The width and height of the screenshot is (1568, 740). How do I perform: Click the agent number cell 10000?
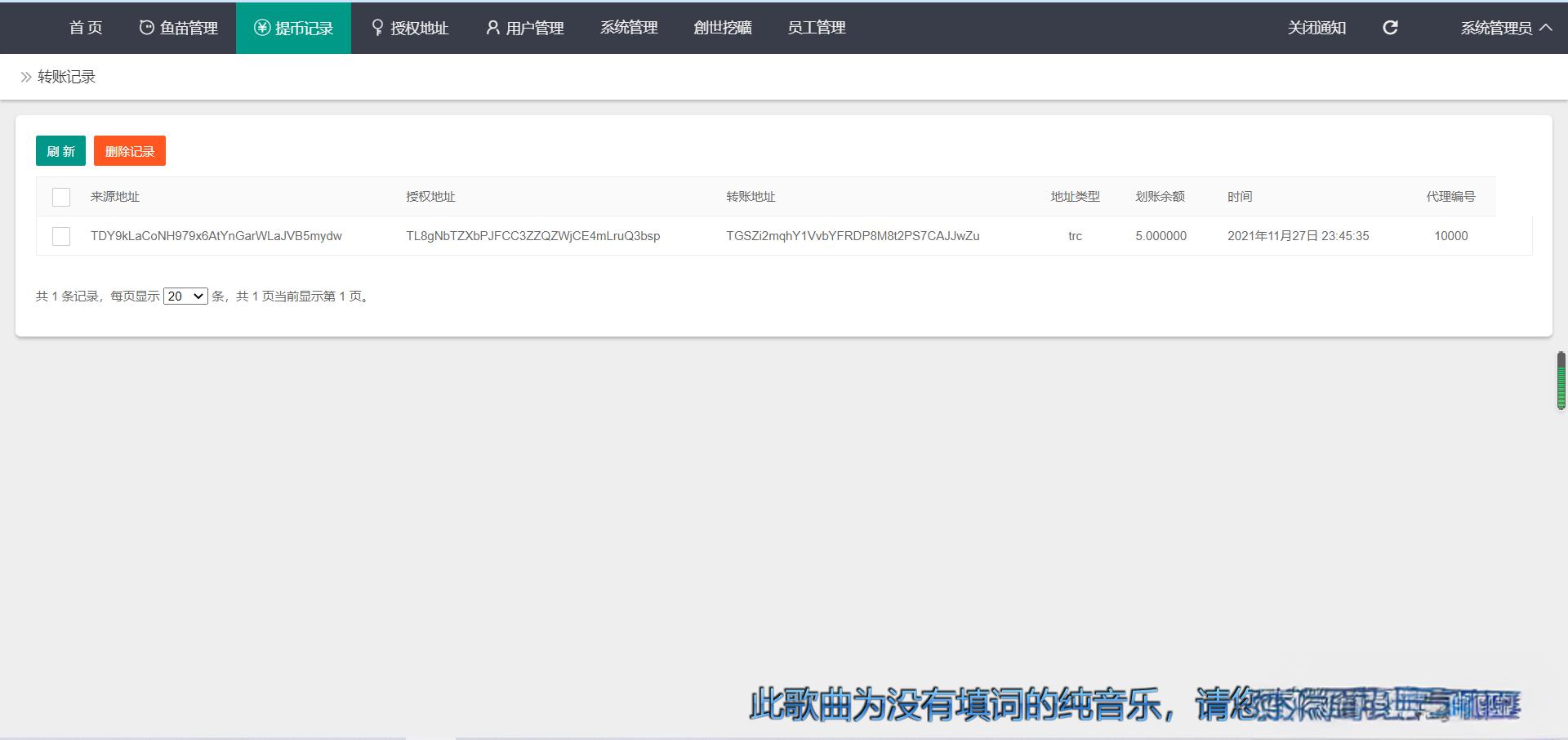[1451, 236]
